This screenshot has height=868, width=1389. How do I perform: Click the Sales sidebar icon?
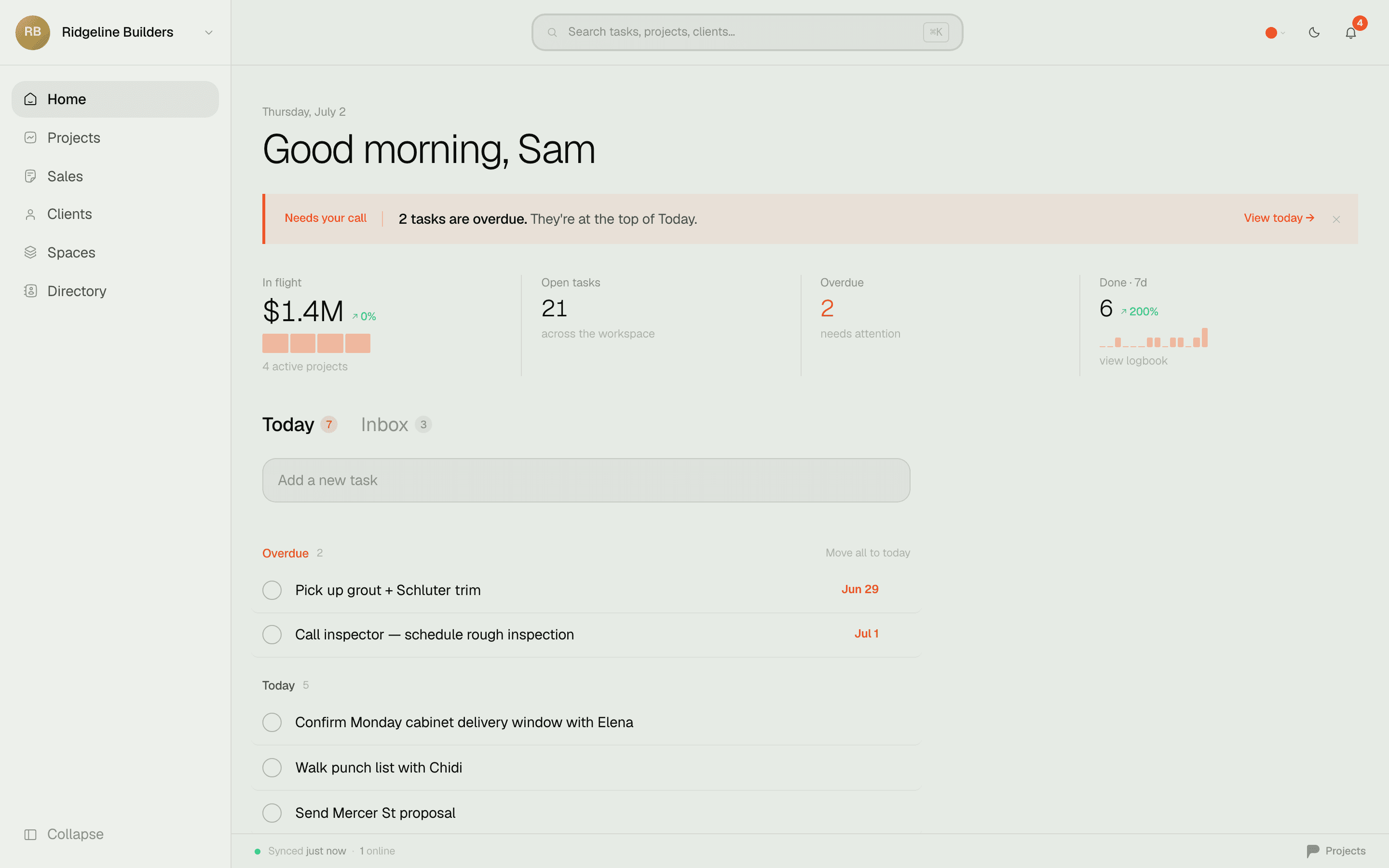point(30,176)
